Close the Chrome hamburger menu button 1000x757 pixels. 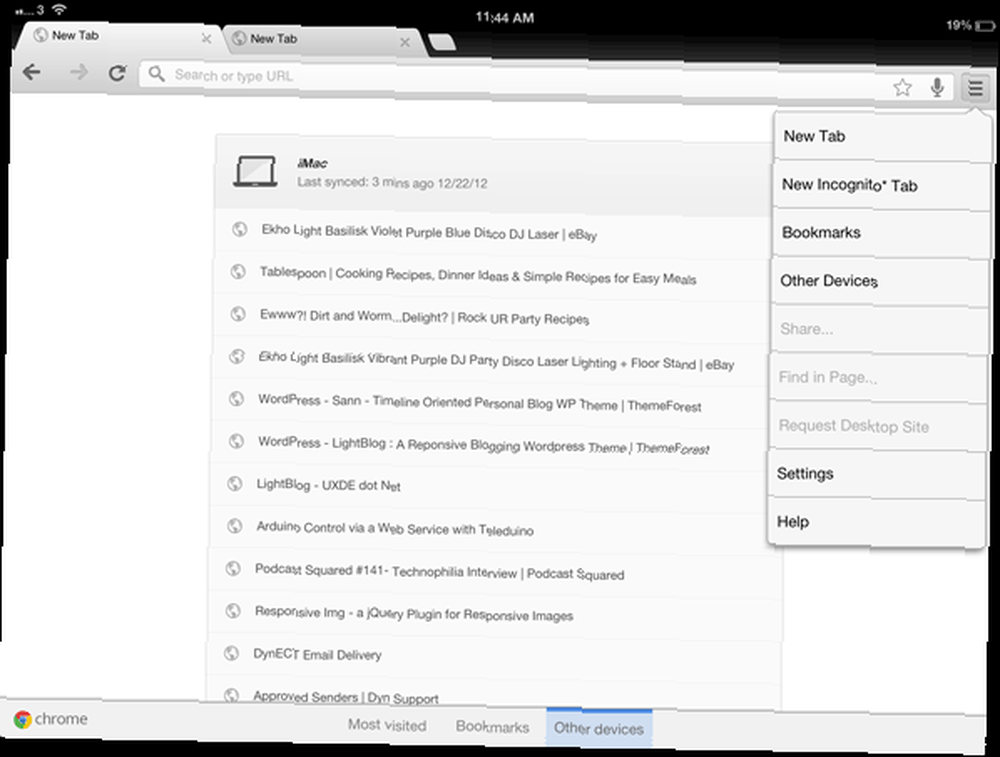point(975,87)
